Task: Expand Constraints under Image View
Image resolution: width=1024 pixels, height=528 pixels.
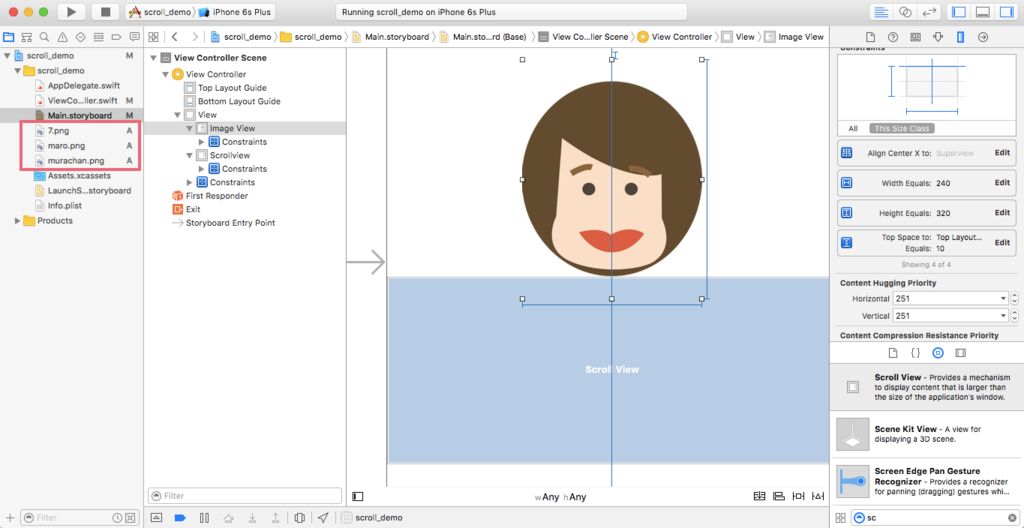Action: point(202,142)
